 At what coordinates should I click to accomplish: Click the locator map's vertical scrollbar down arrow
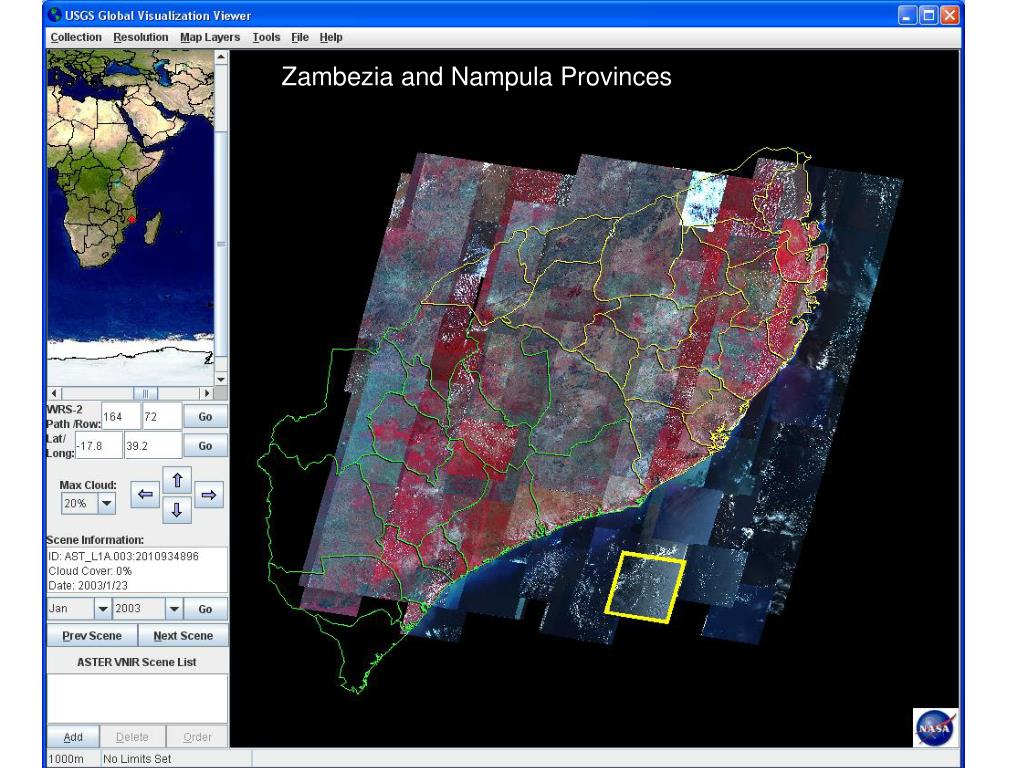(221, 379)
